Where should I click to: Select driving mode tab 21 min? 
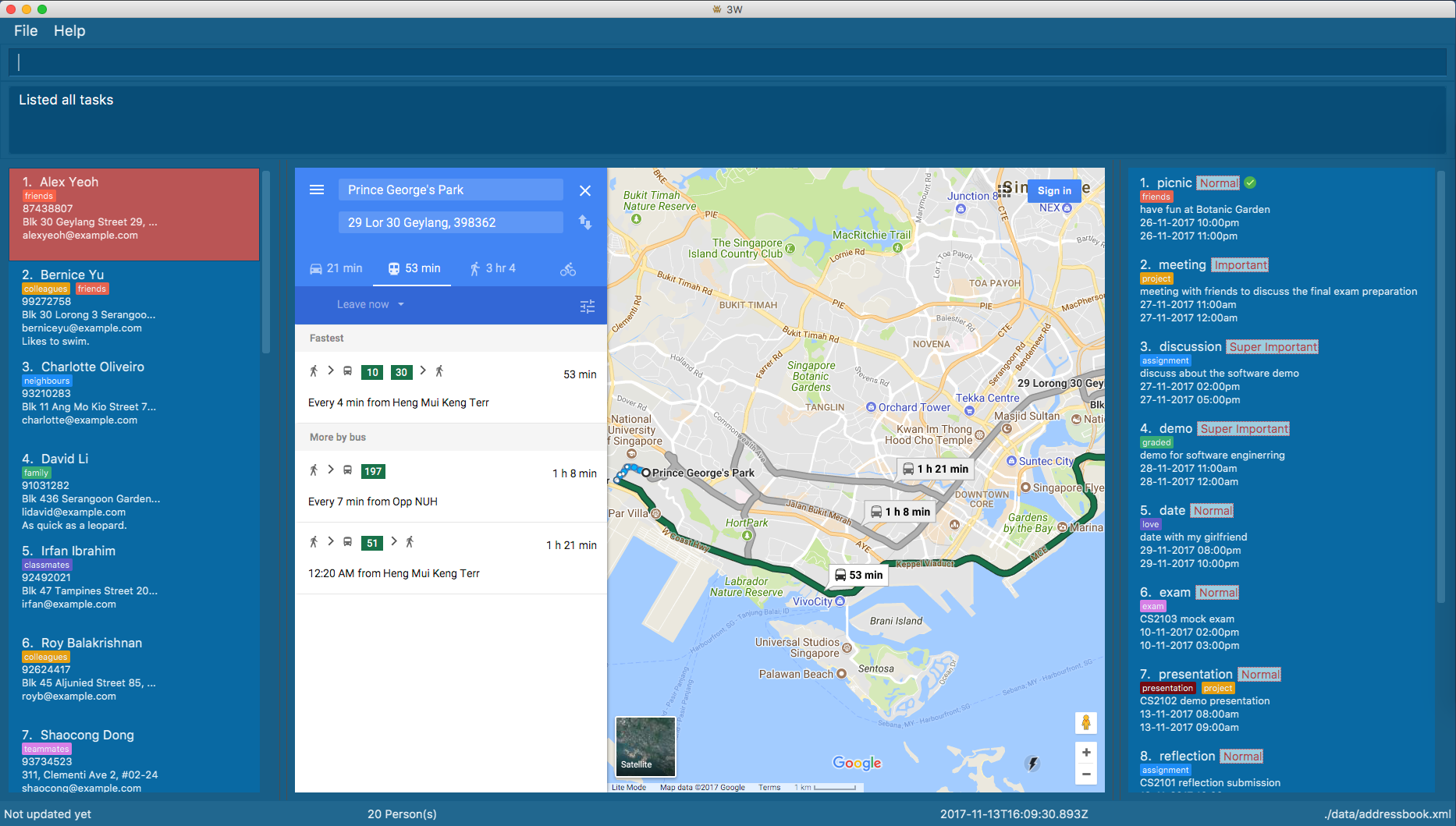(x=336, y=268)
